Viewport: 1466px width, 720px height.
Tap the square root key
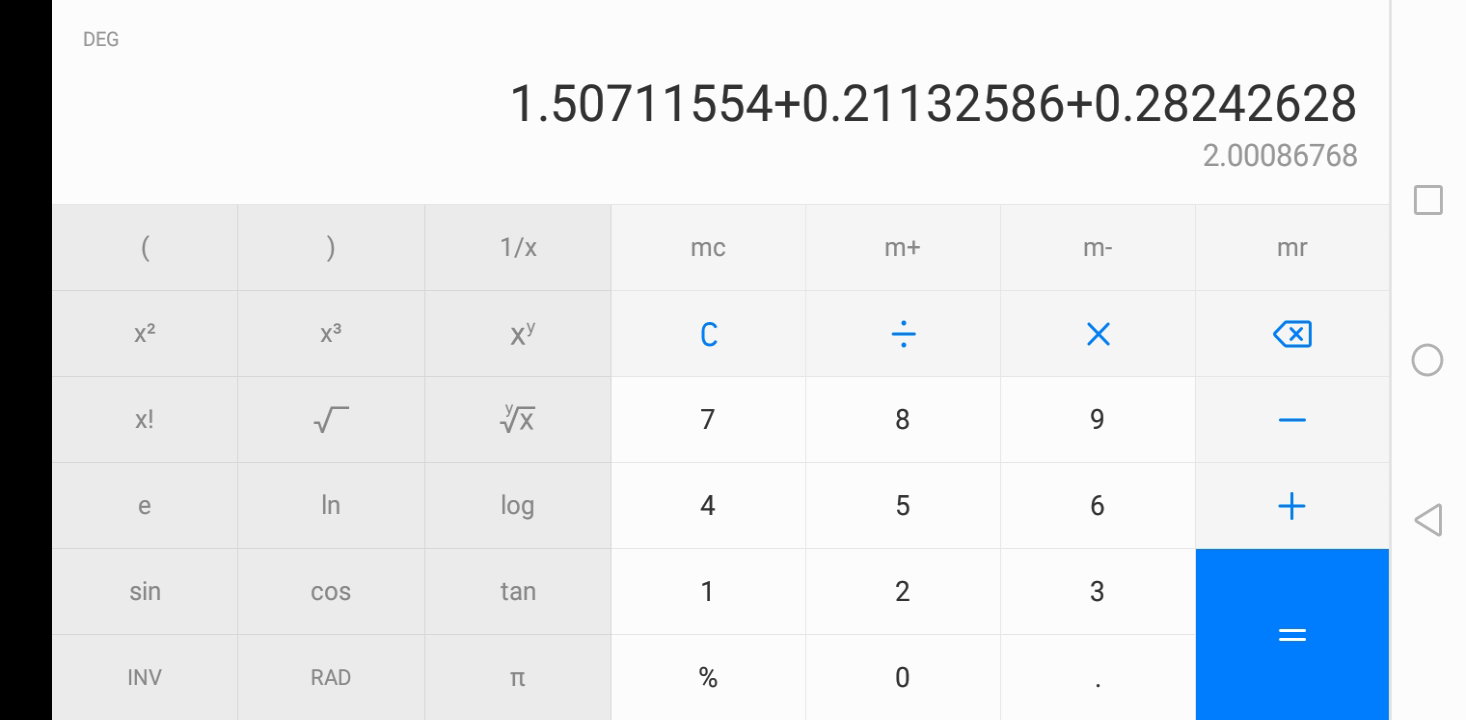click(331, 420)
